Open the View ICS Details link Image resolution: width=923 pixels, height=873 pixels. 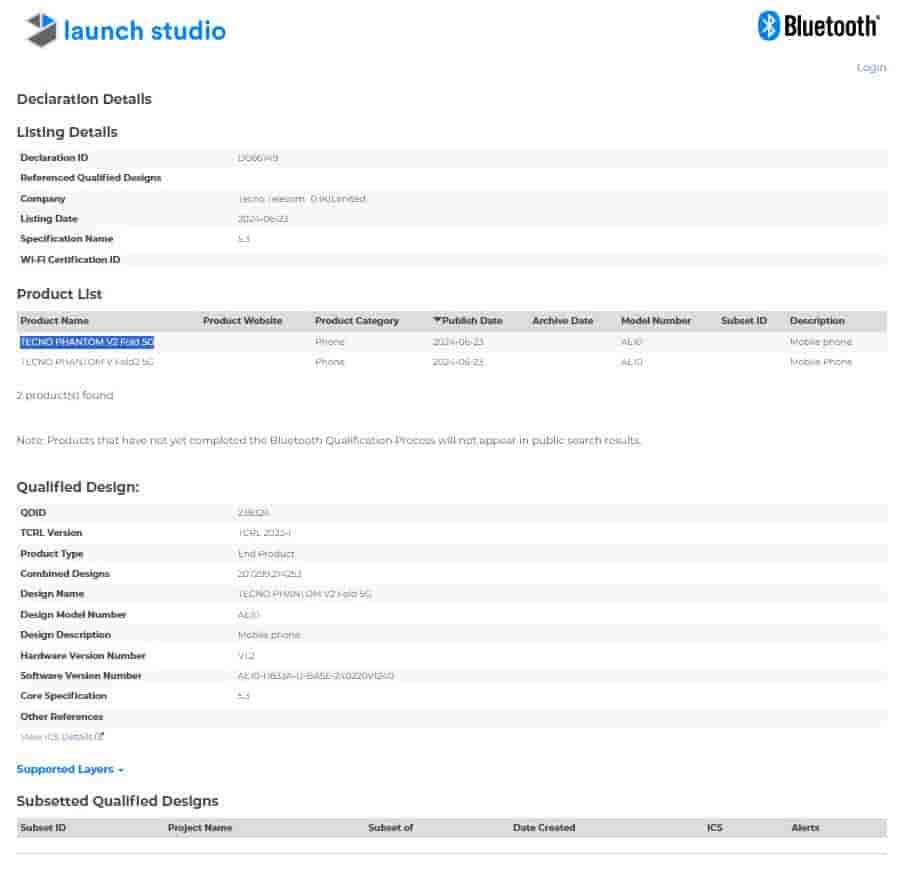[x=57, y=737]
